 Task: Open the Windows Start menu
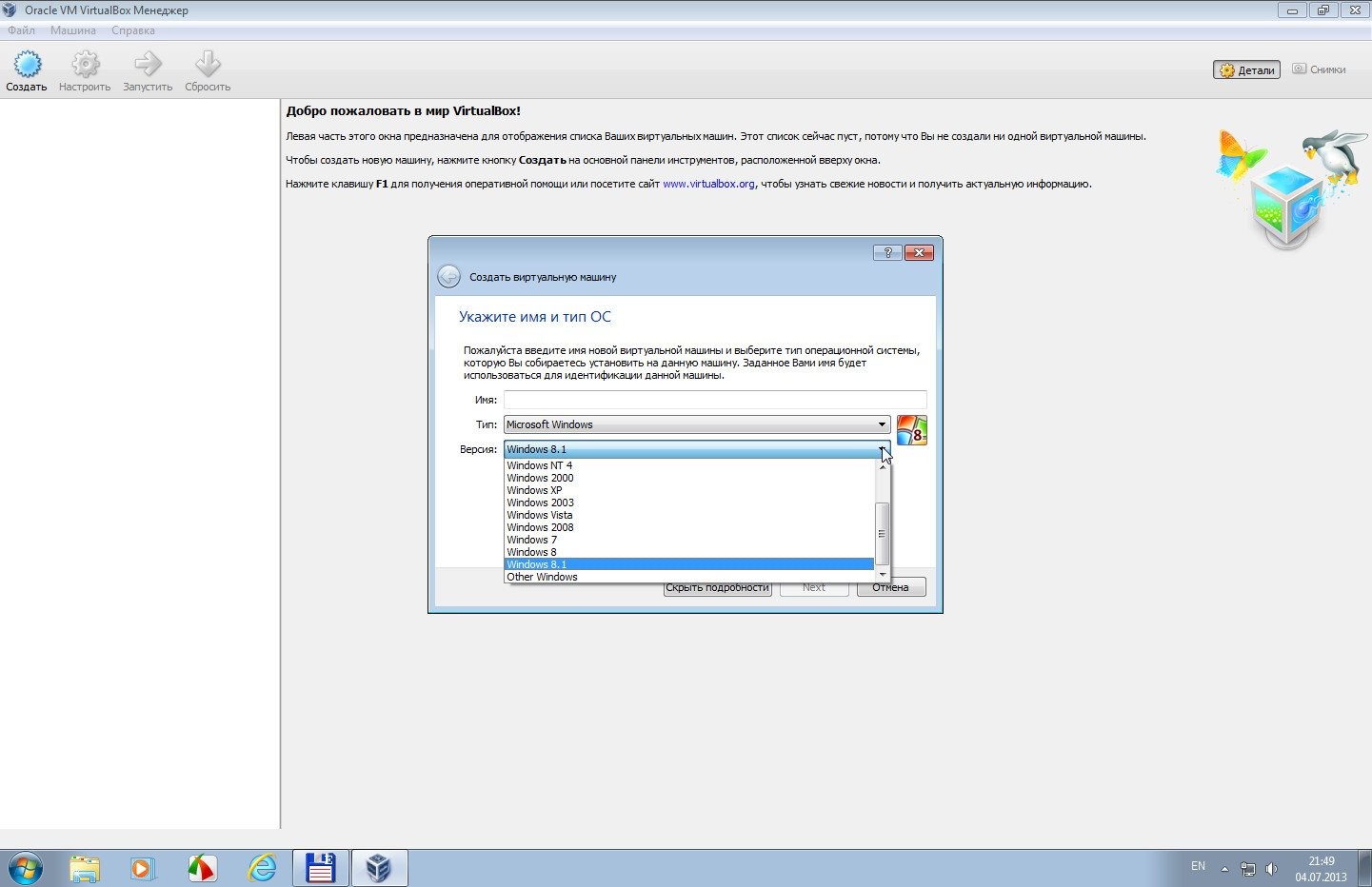[26, 868]
